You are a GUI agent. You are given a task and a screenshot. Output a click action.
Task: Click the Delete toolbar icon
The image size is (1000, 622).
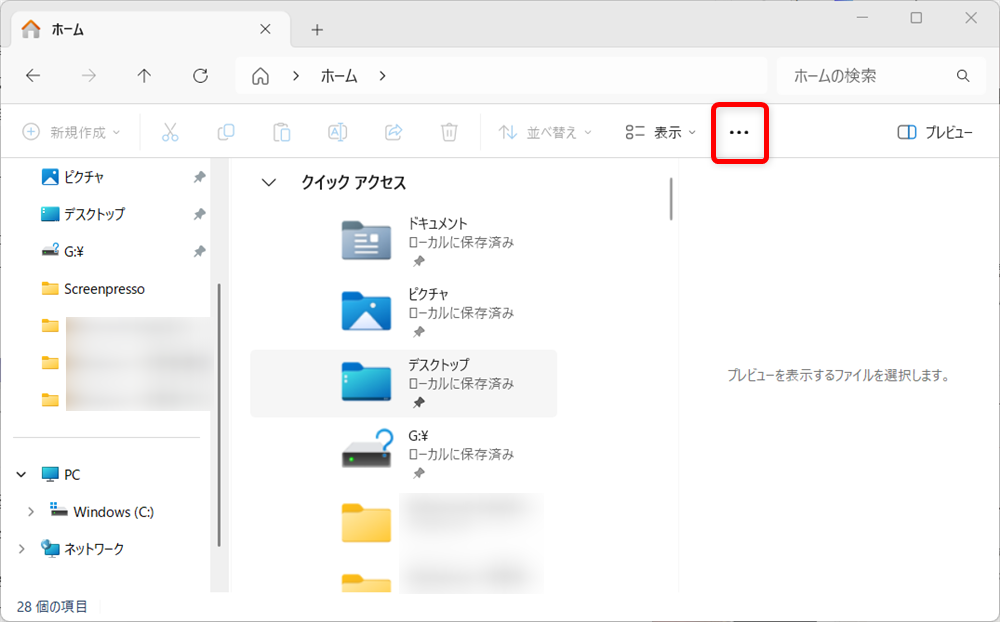point(449,131)
